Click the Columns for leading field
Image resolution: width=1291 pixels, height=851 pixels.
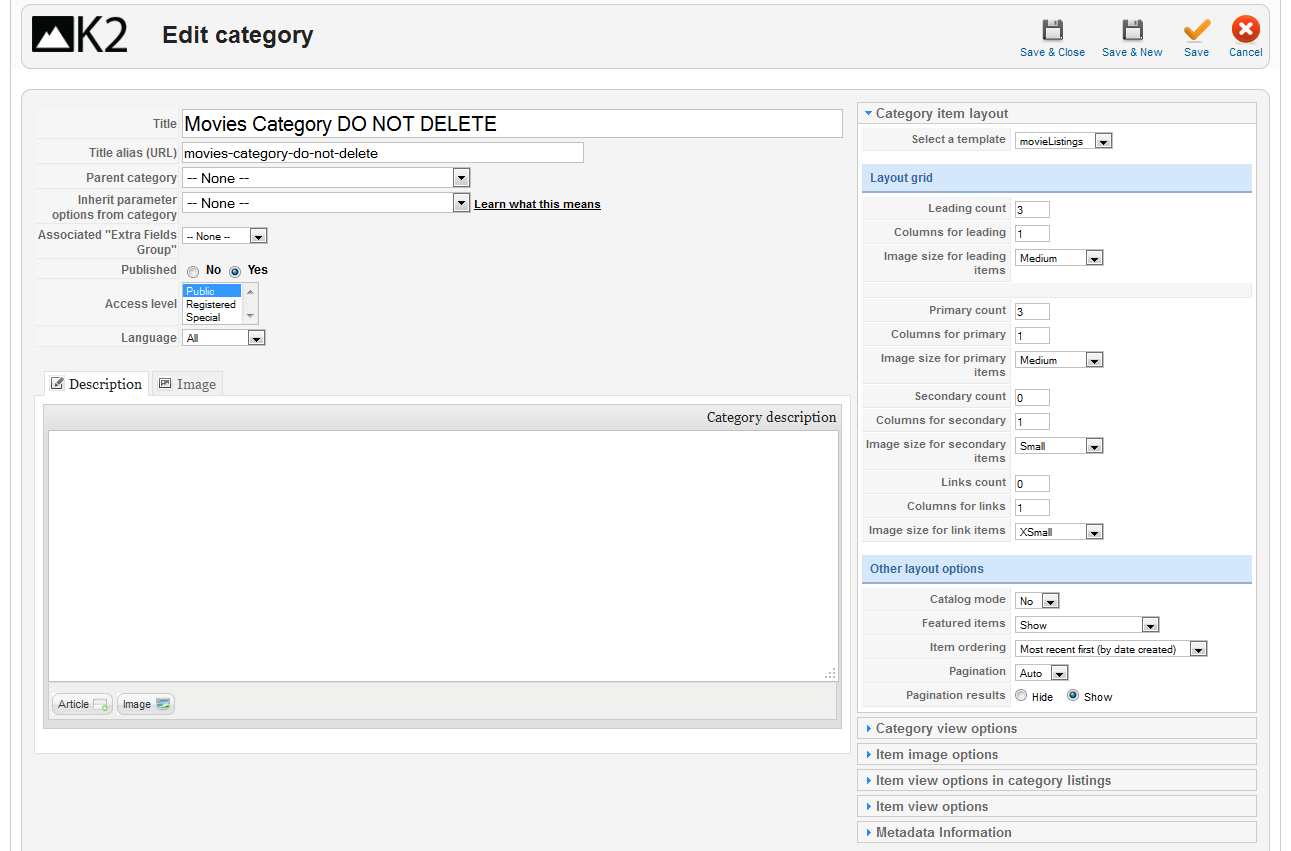click(1032, 234)
